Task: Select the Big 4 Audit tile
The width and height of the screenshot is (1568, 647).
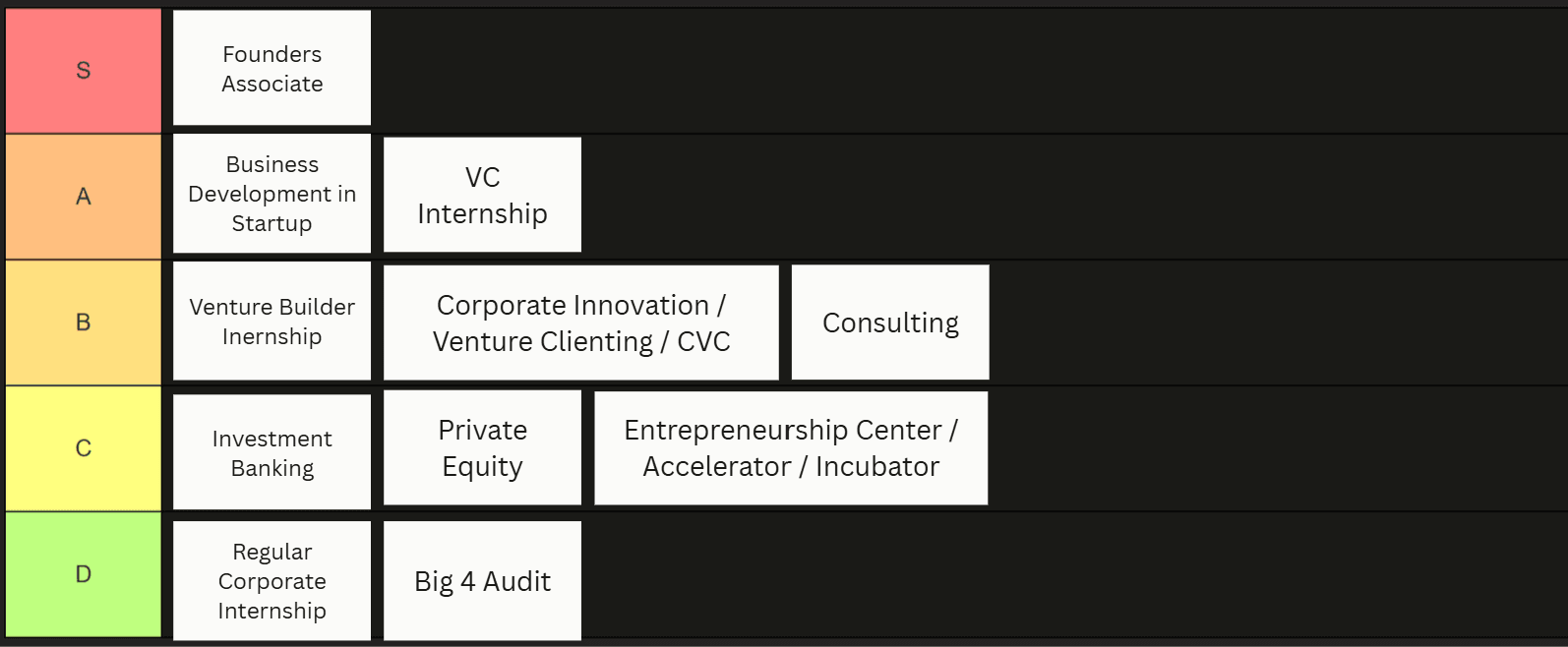Action: (x=482, y=580)
